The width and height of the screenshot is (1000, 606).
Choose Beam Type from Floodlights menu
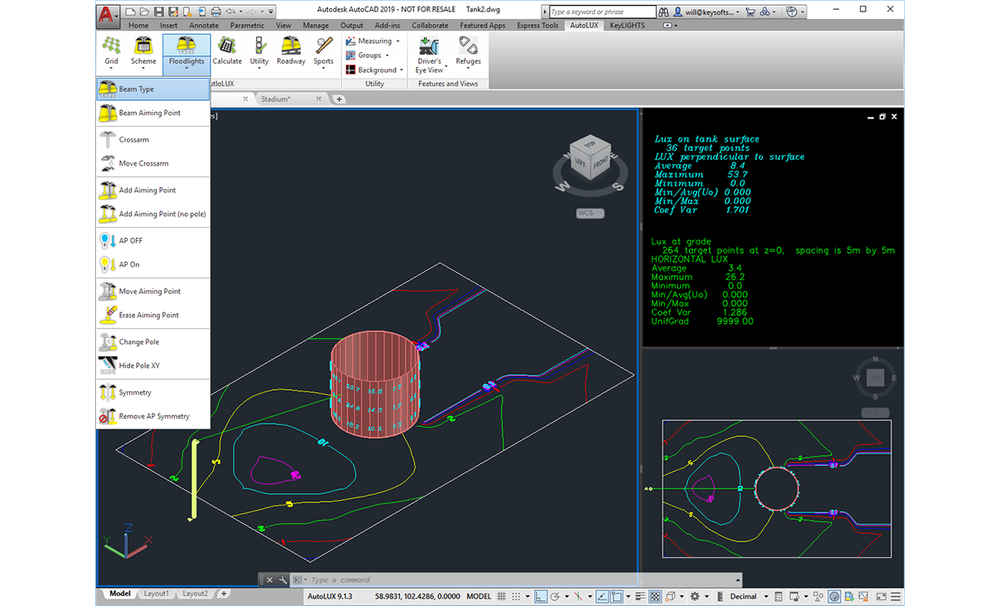coord(153,89)
